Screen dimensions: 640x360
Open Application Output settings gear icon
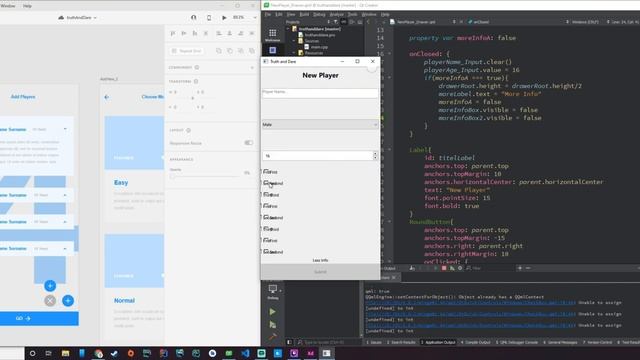point(460,268)
